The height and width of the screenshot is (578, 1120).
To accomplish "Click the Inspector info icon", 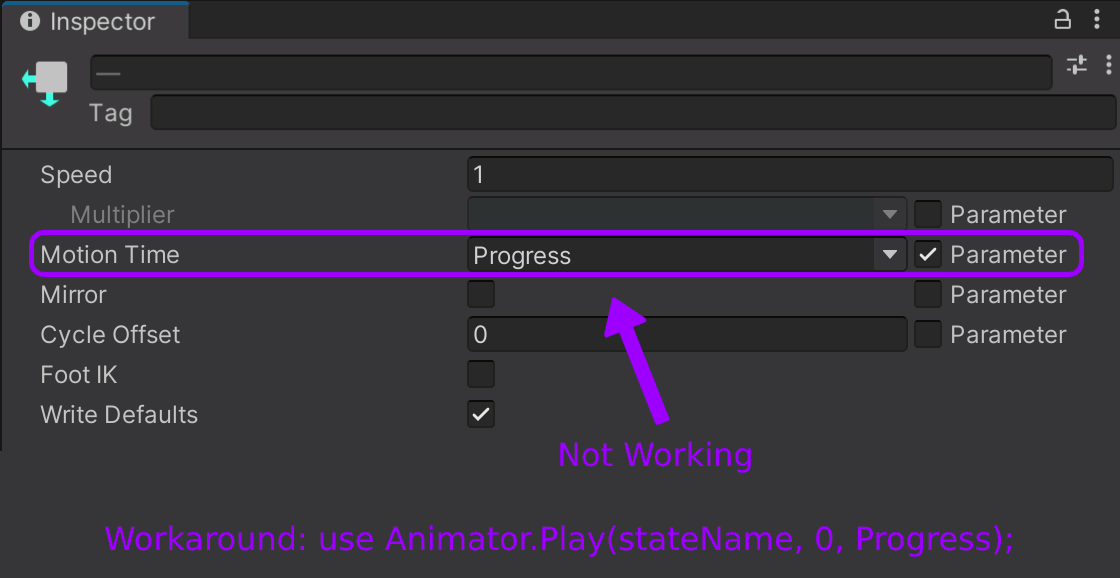I will 30,21.
